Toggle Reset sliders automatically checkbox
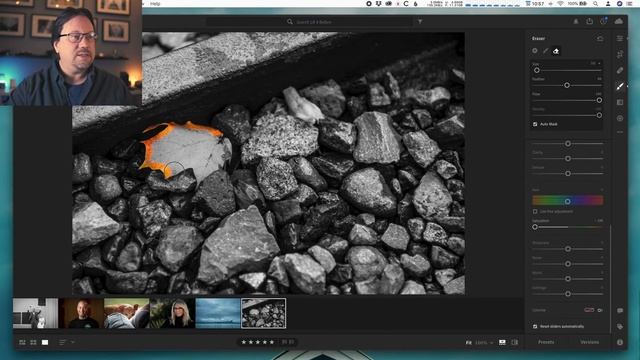This screenshot has height=360, width=640. coord(535,327)
